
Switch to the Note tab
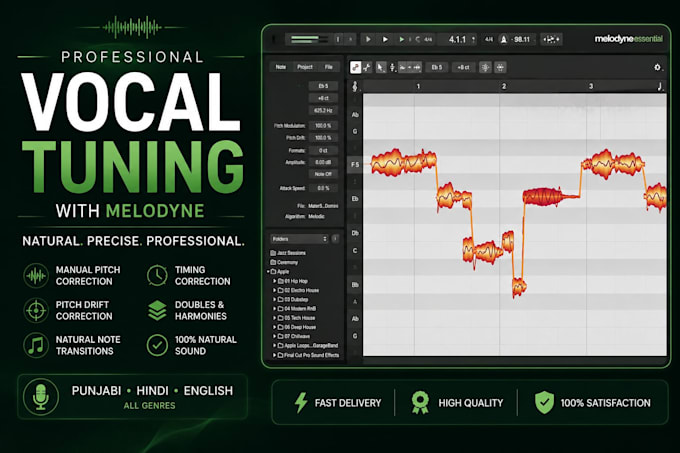tap(281, 67)
